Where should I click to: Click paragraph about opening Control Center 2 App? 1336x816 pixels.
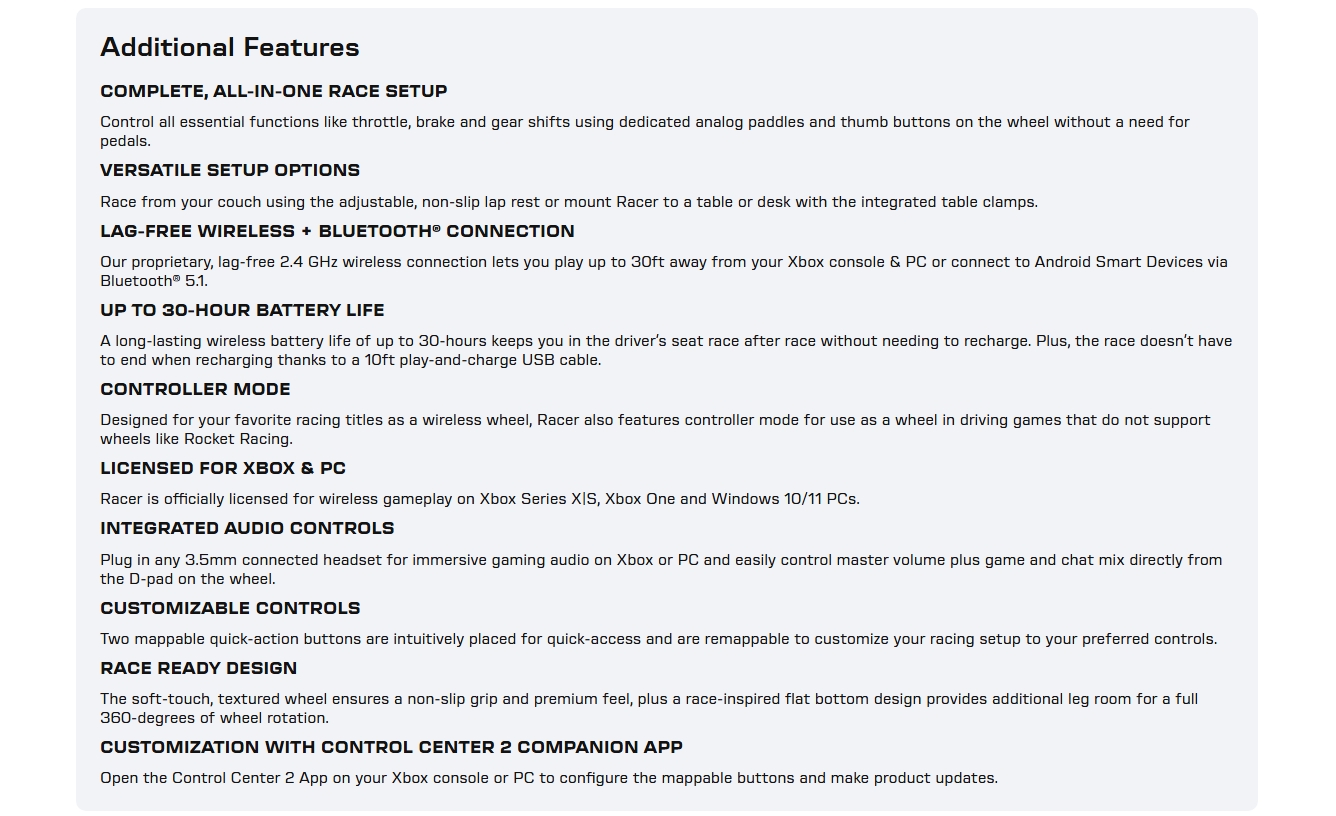(549, 778)
